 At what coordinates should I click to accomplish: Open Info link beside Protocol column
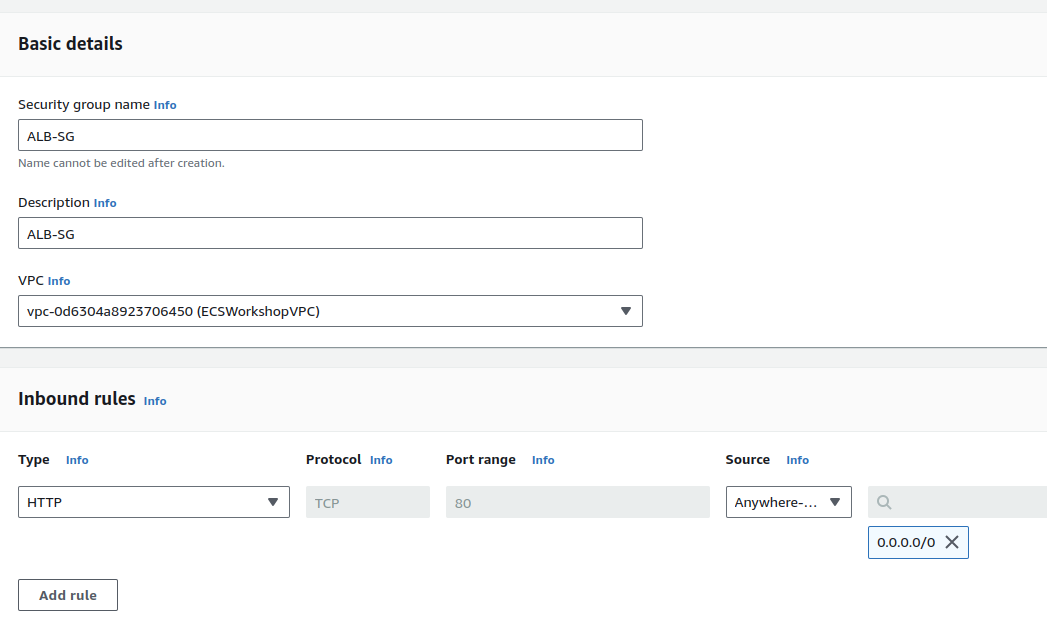(x=381, y=460)
